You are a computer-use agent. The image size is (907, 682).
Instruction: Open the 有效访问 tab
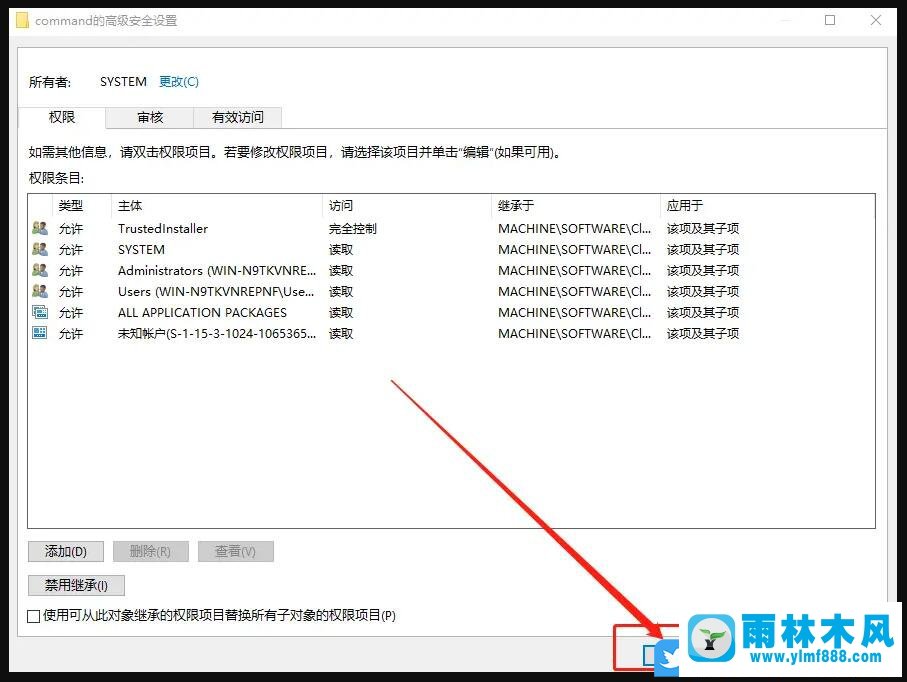click(238, 117)
